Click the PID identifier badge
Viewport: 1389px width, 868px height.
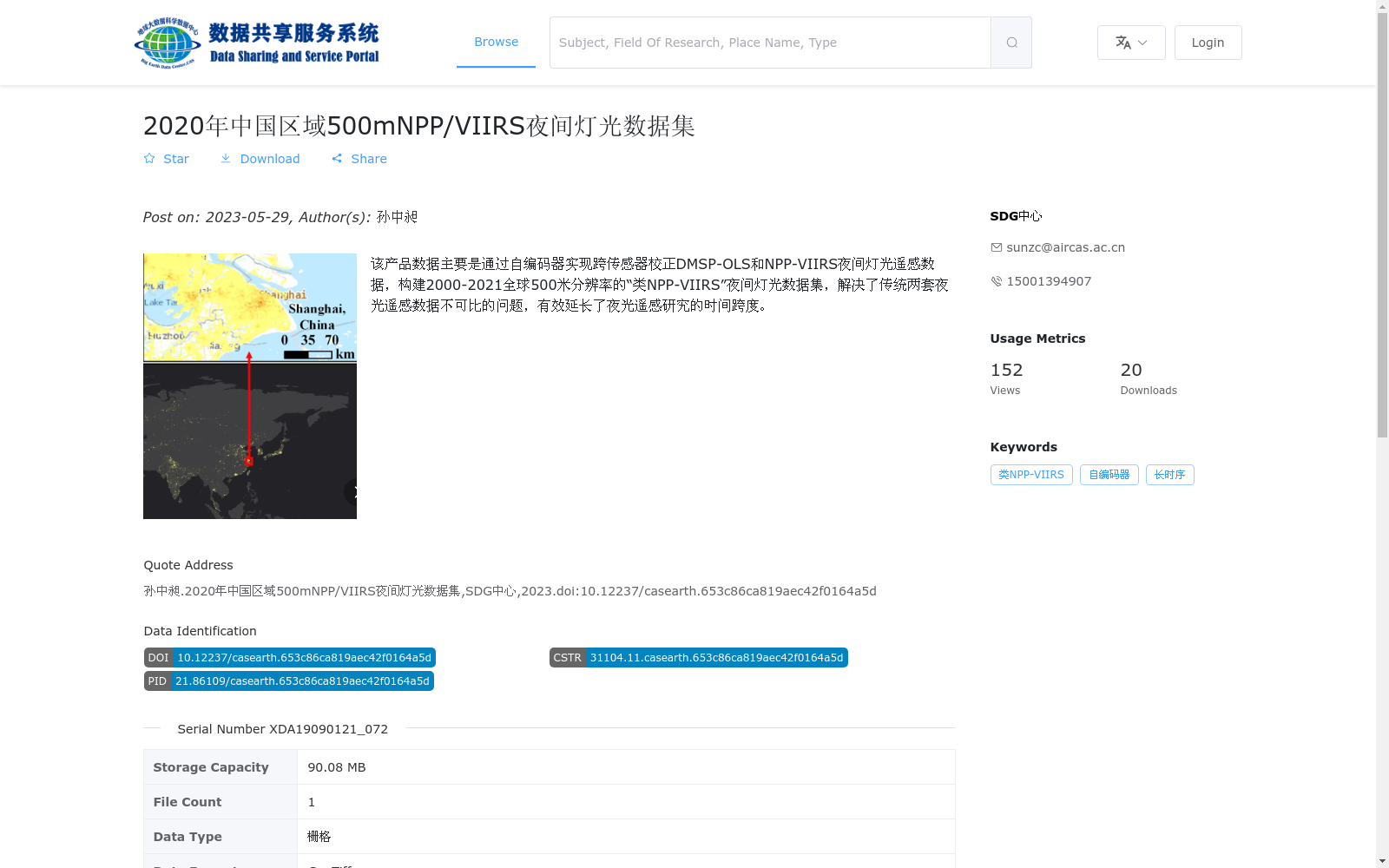tap(289, 681)
